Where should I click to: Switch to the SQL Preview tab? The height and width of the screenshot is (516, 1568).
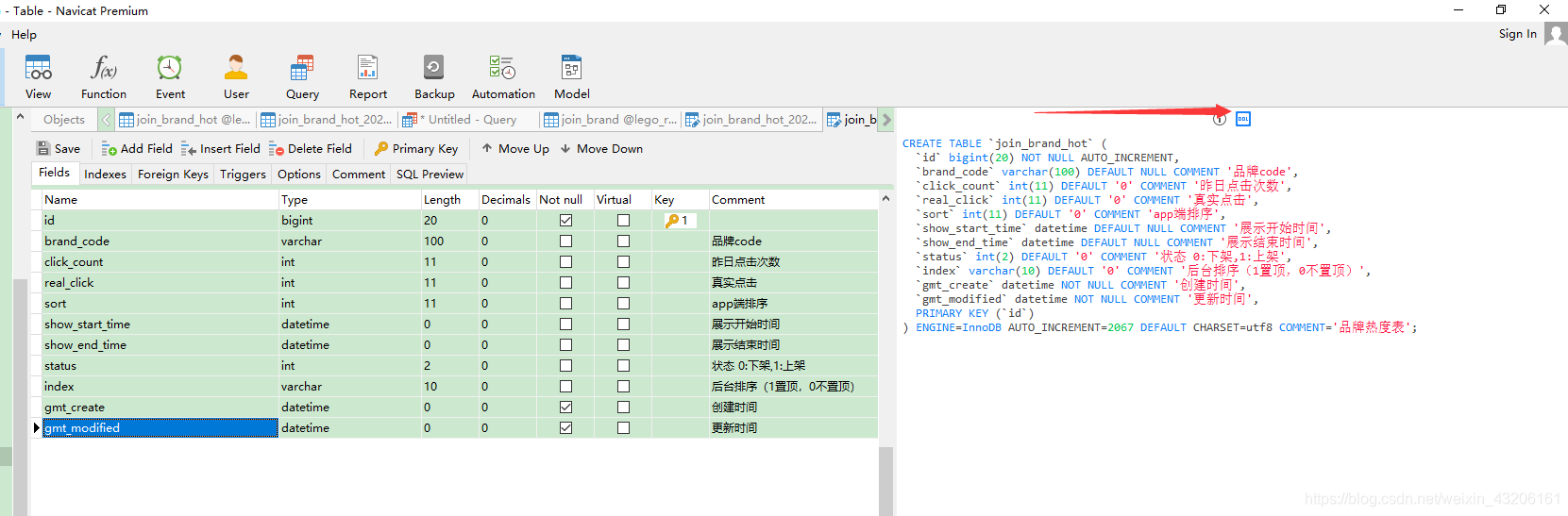(430, 175)
